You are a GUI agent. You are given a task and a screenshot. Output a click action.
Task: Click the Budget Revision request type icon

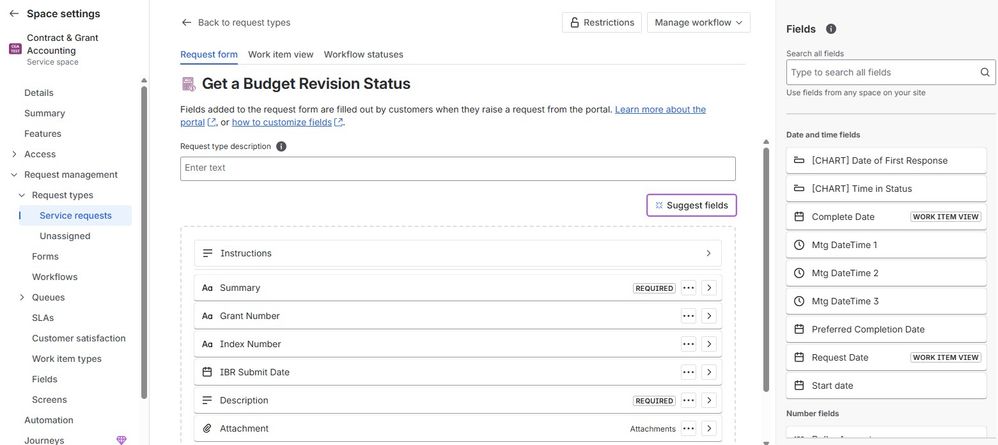click(x=188, y=84)
